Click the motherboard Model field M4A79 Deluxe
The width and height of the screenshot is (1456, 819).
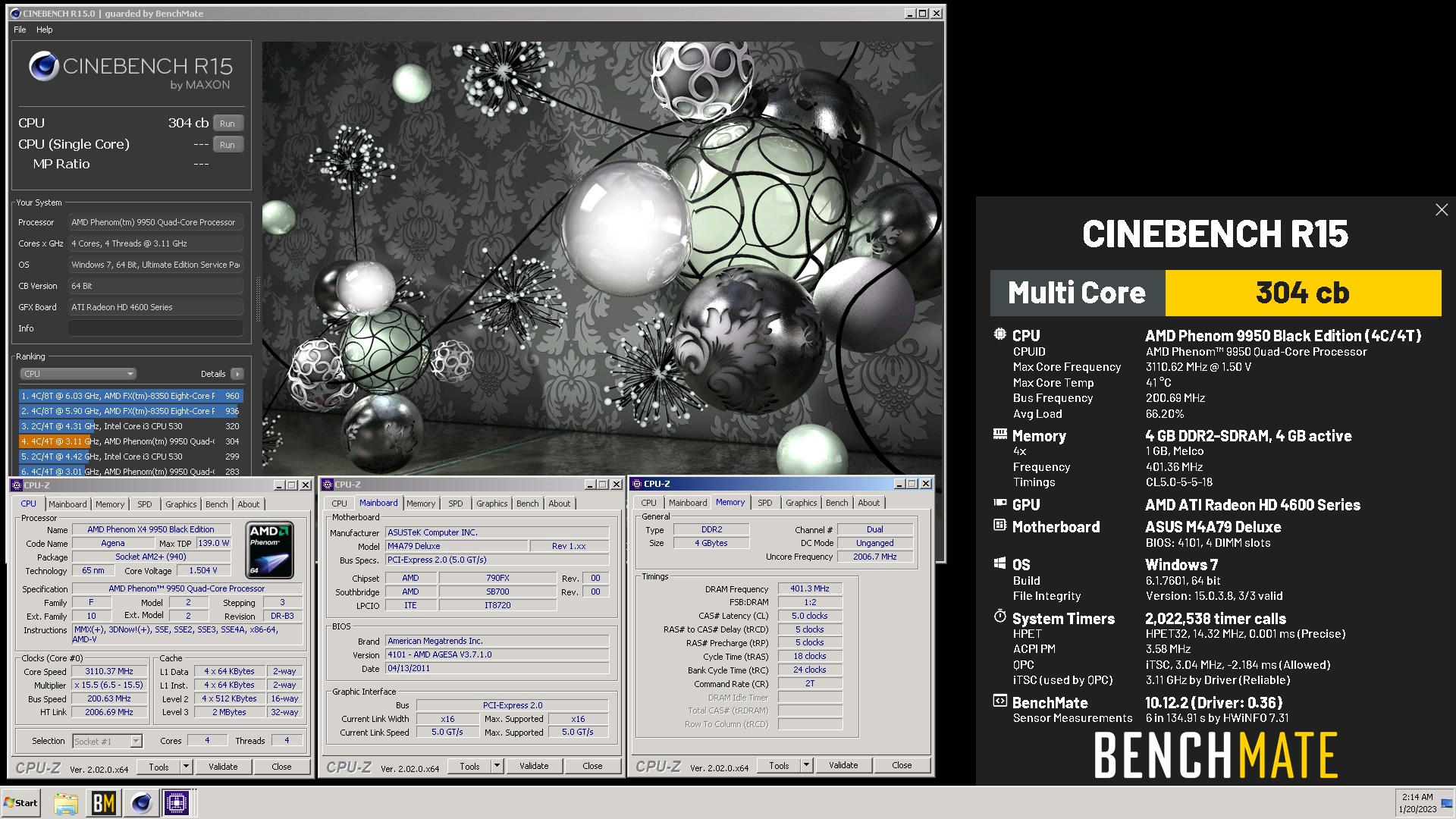click(x=457, y=546)
